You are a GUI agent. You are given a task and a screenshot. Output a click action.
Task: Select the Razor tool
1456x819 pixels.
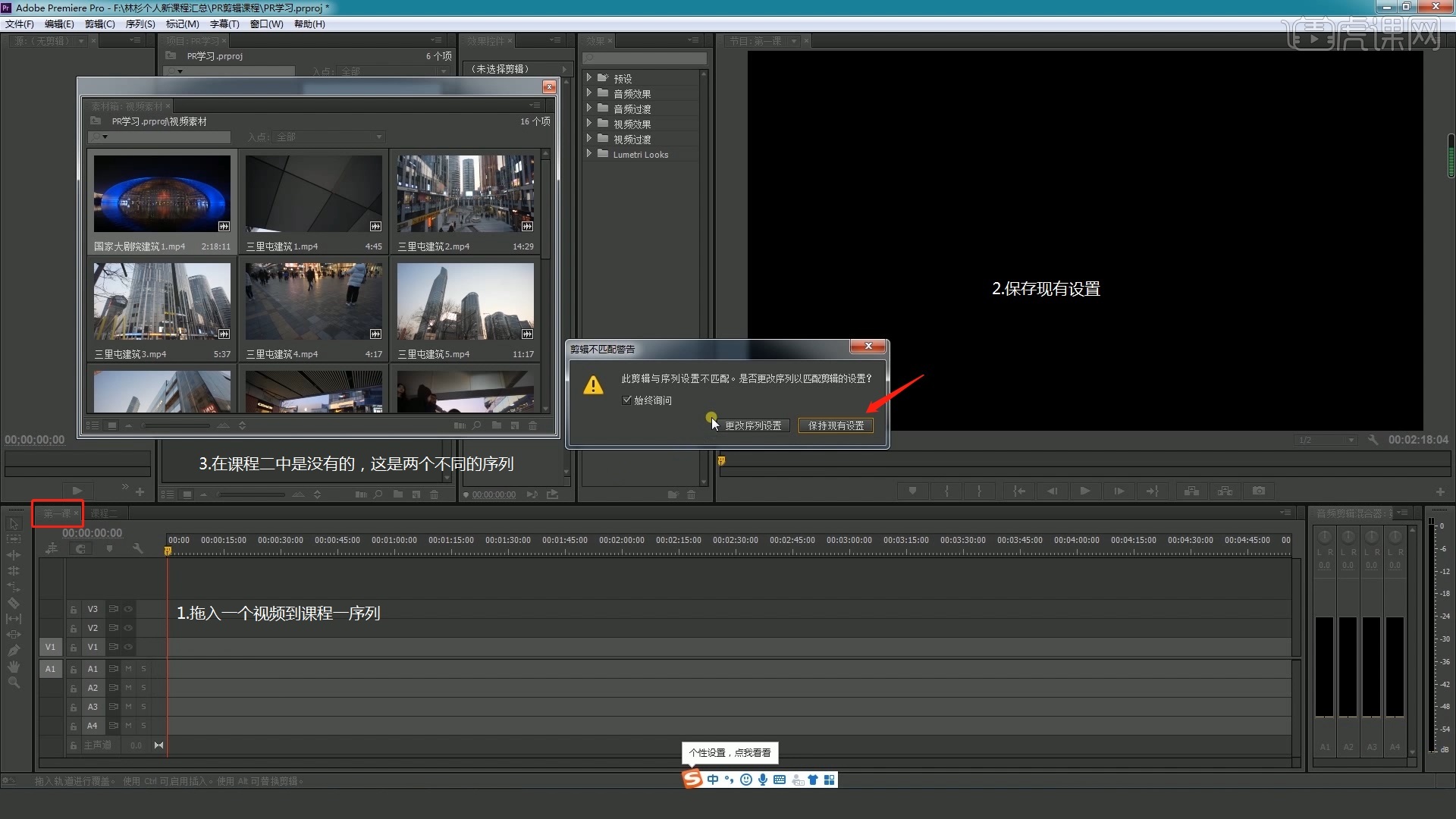coord(14,603)
